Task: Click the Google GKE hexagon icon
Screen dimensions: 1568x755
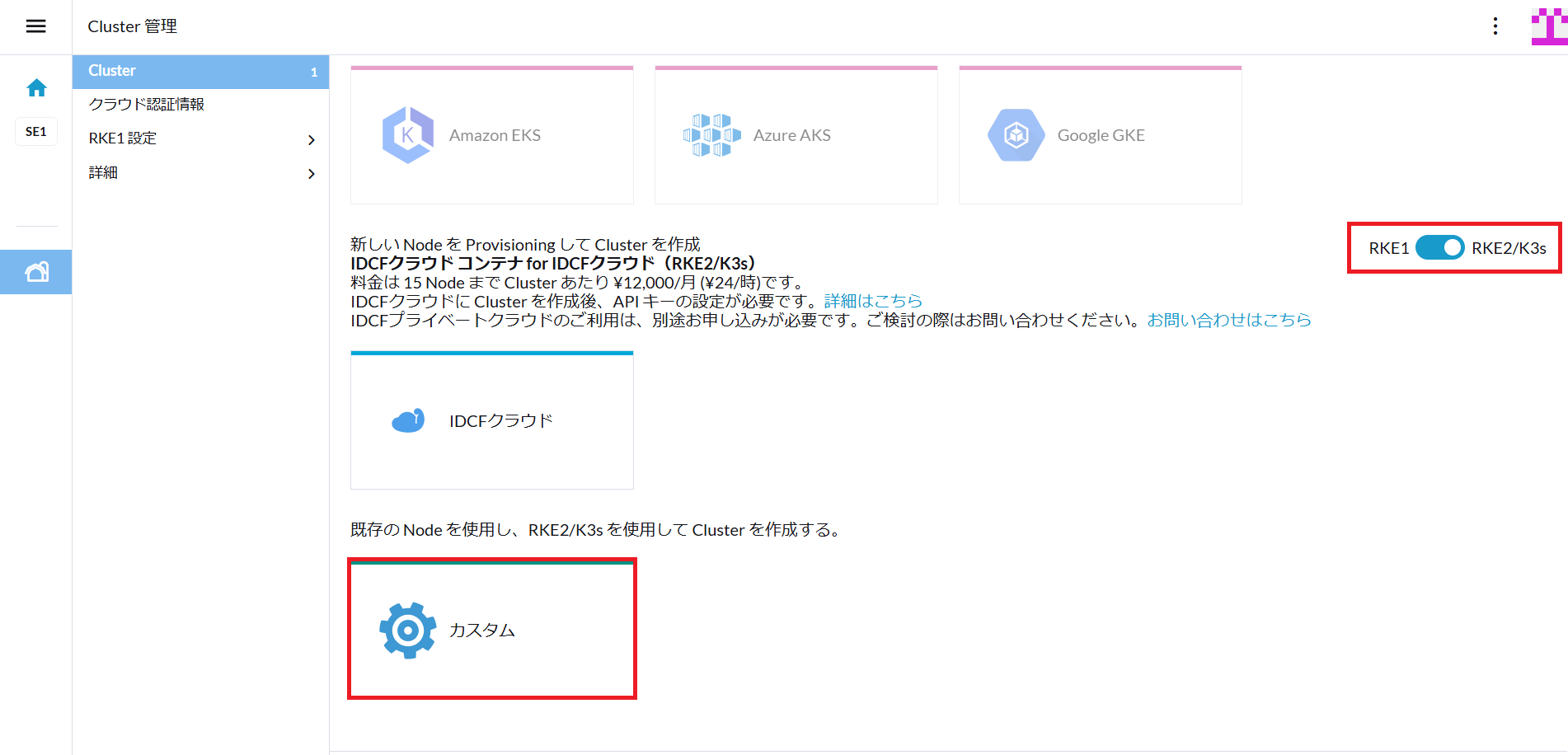Action: coord(1016,135)
